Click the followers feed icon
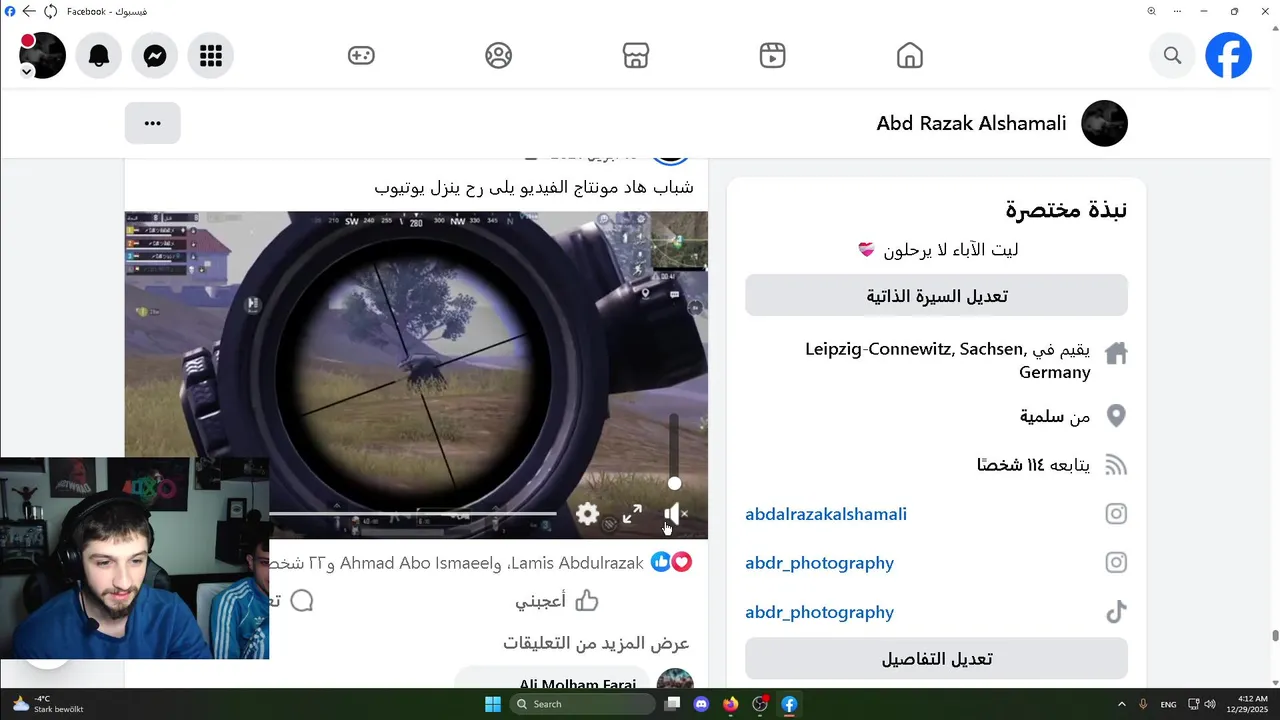 1116,465
